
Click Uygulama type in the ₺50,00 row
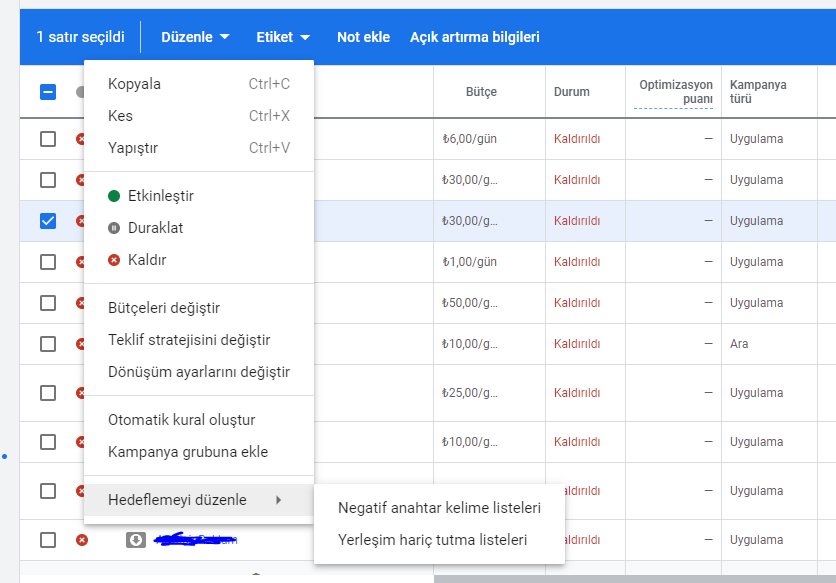[756, 303]
